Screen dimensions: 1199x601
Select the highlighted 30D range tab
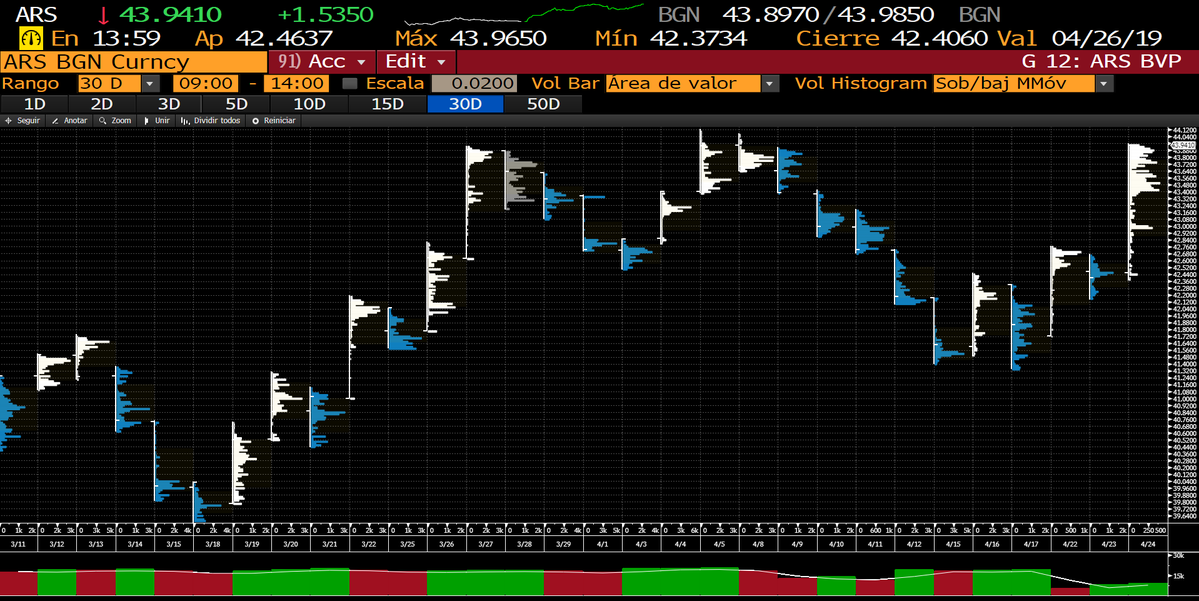coord(465,104)
